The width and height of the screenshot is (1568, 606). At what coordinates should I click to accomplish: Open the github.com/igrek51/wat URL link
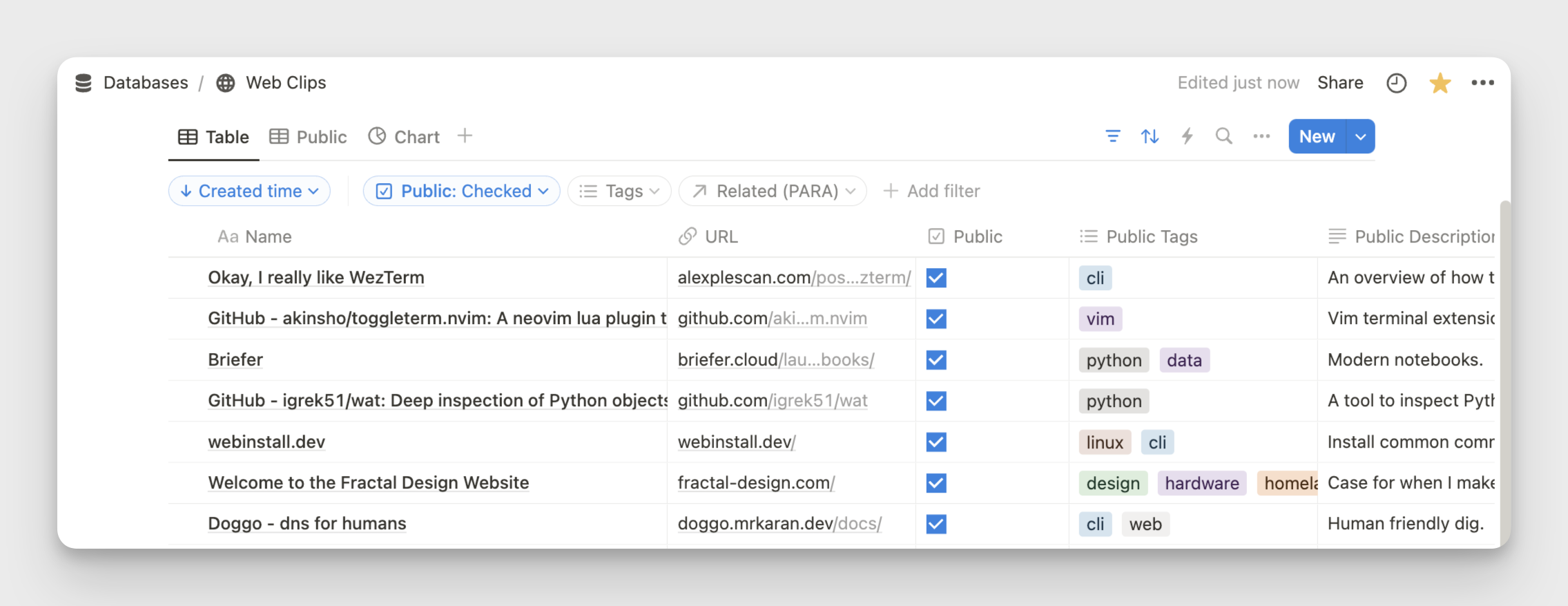tap(773, 401)
